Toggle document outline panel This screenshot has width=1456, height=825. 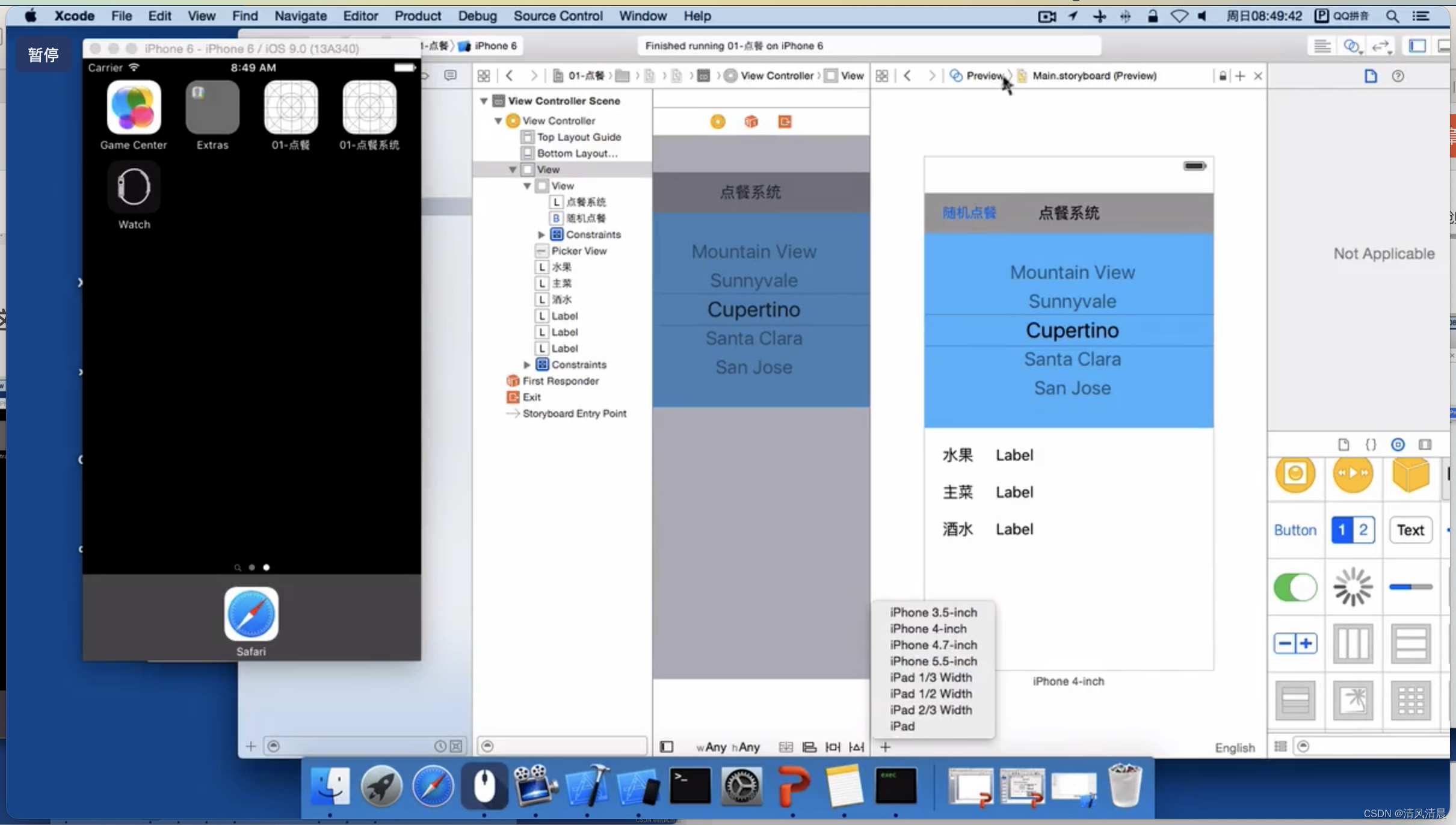point(667,747)
